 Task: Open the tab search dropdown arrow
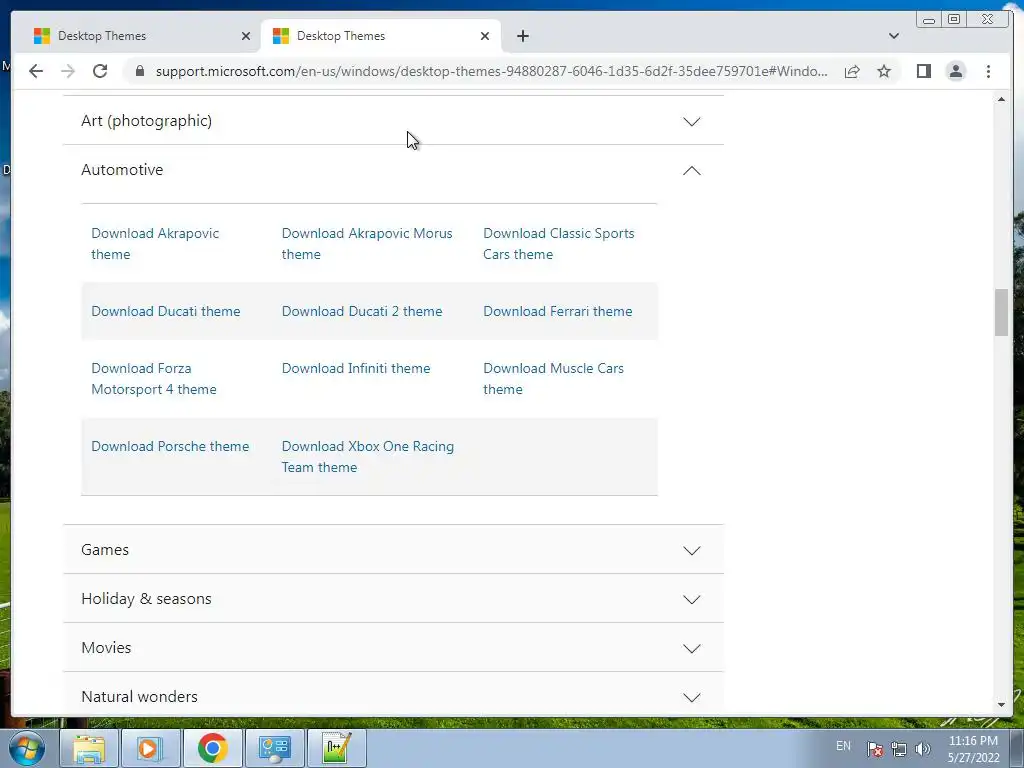coord(893,36)
